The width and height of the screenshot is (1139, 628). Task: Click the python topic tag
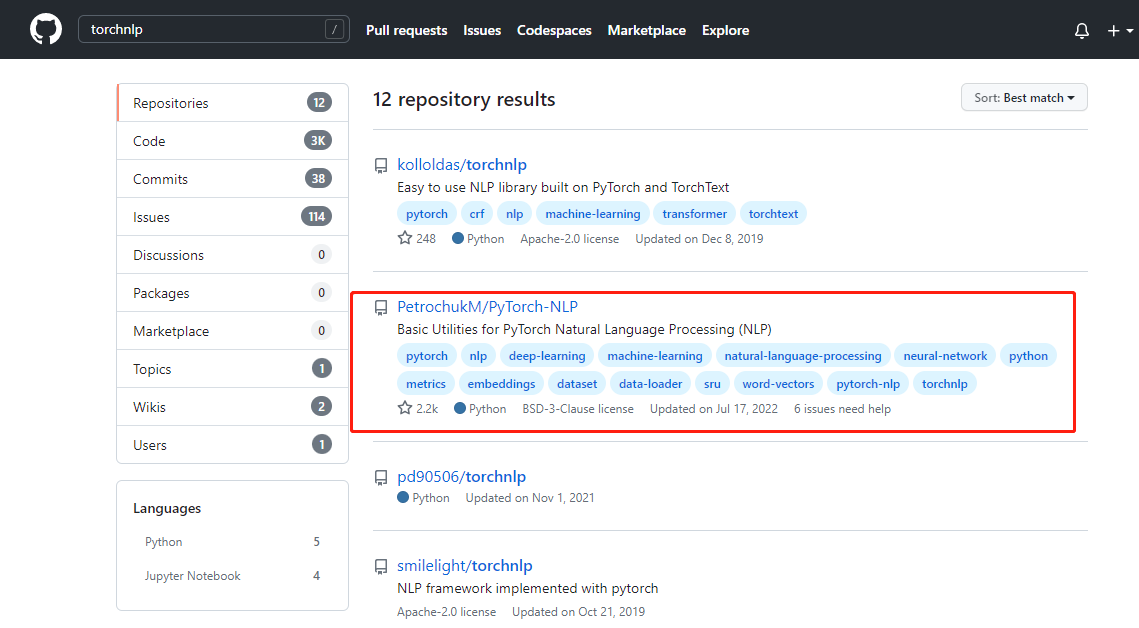coord(1028,356)
